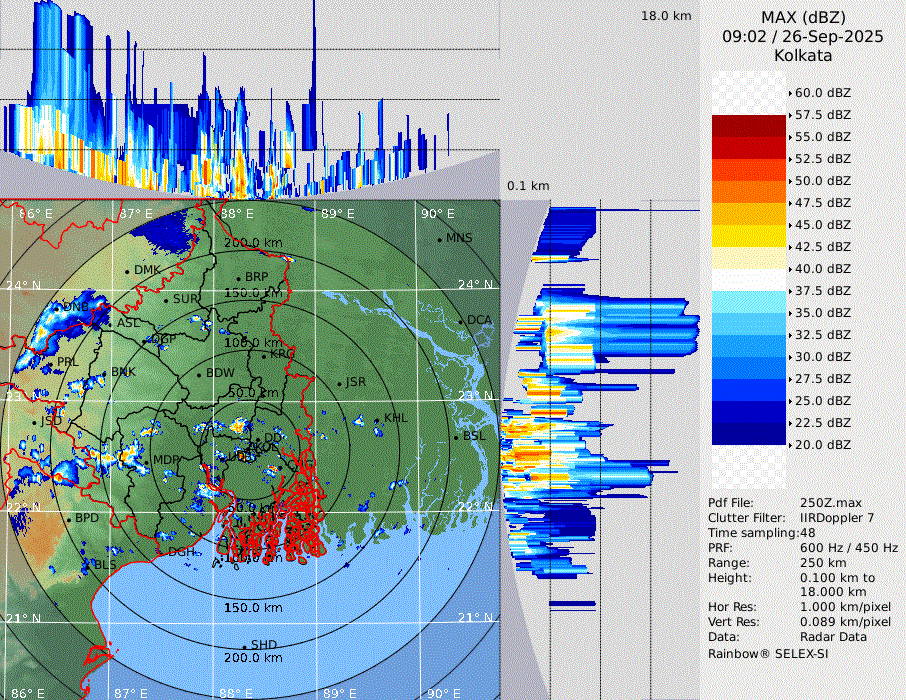
Task: Click the SHD station marker
Action: (244, 645)
